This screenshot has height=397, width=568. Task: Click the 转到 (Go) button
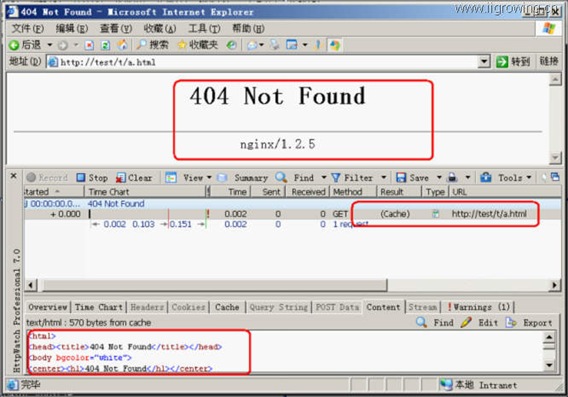(x=513, y=62)
